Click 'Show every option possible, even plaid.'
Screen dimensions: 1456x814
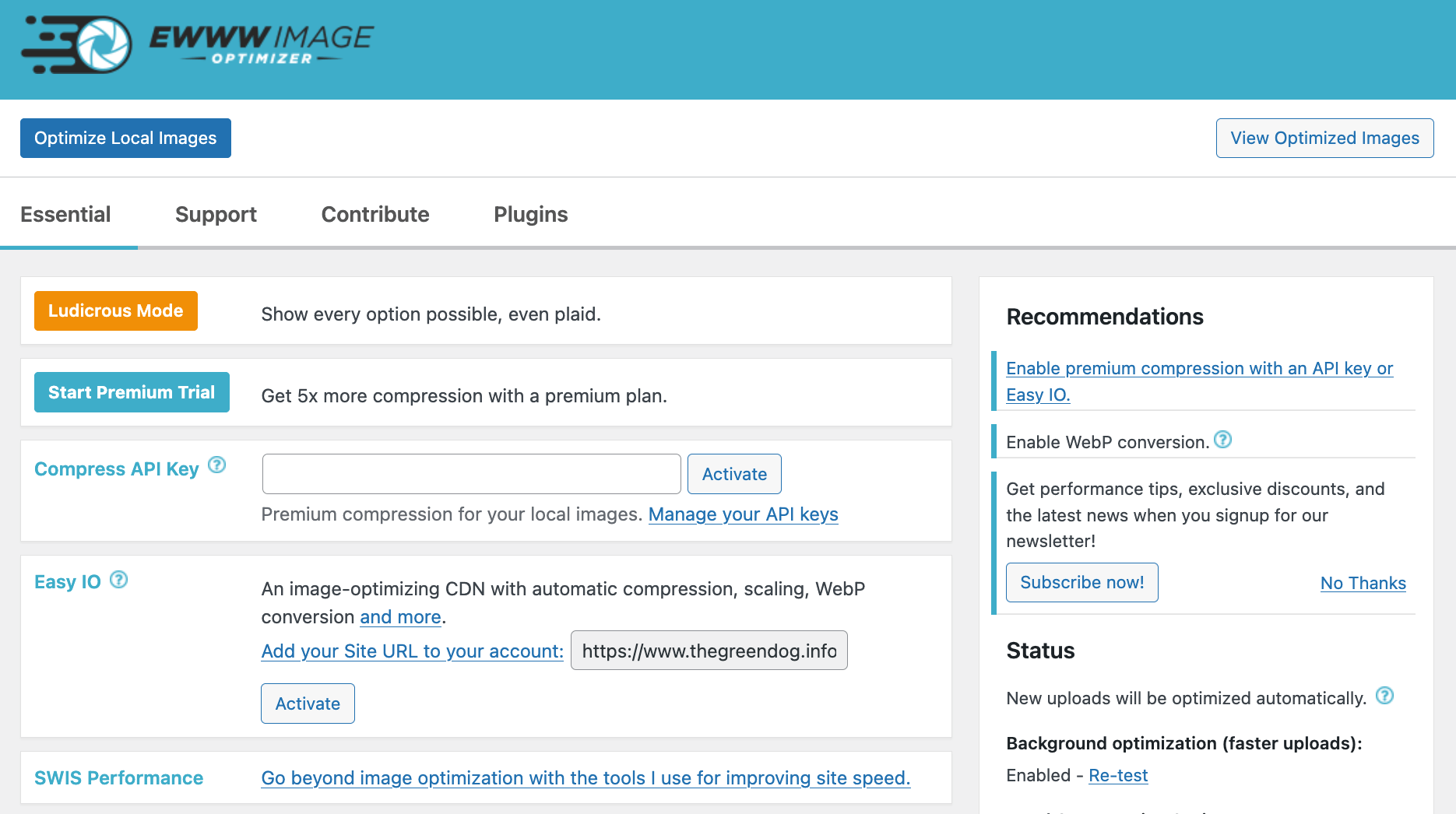click(x=431, y=314)
